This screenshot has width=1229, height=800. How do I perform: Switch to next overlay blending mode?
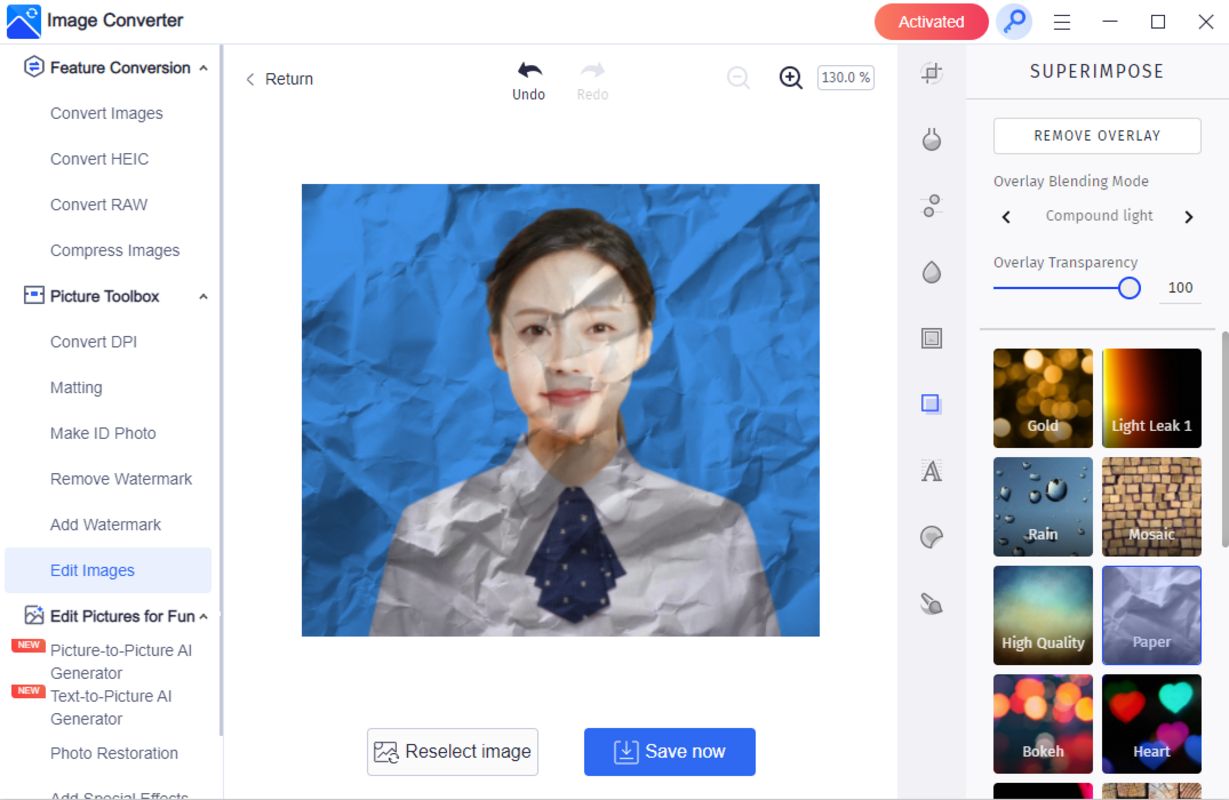point(1189,217)
